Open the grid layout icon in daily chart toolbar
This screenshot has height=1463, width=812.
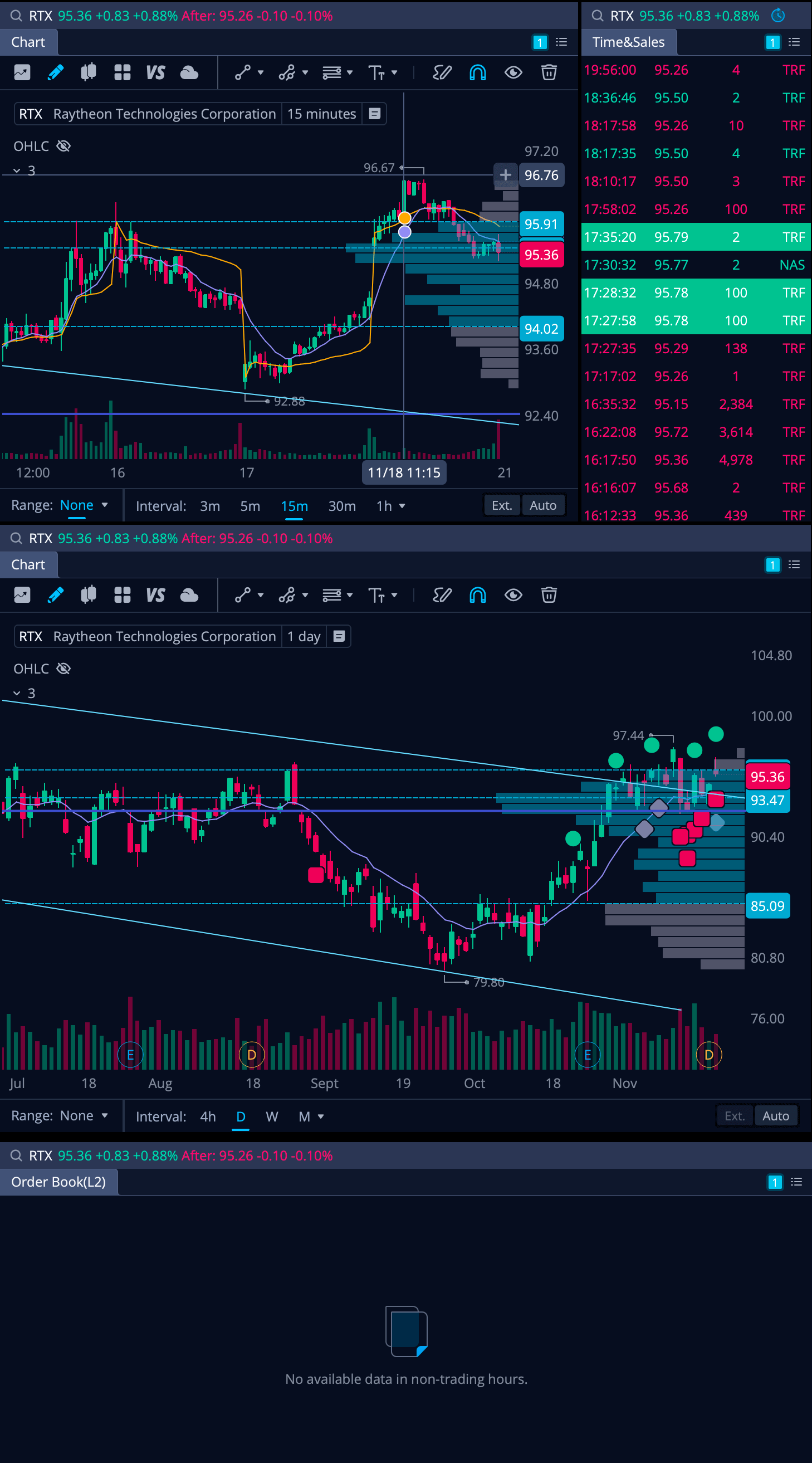[122, 594]
